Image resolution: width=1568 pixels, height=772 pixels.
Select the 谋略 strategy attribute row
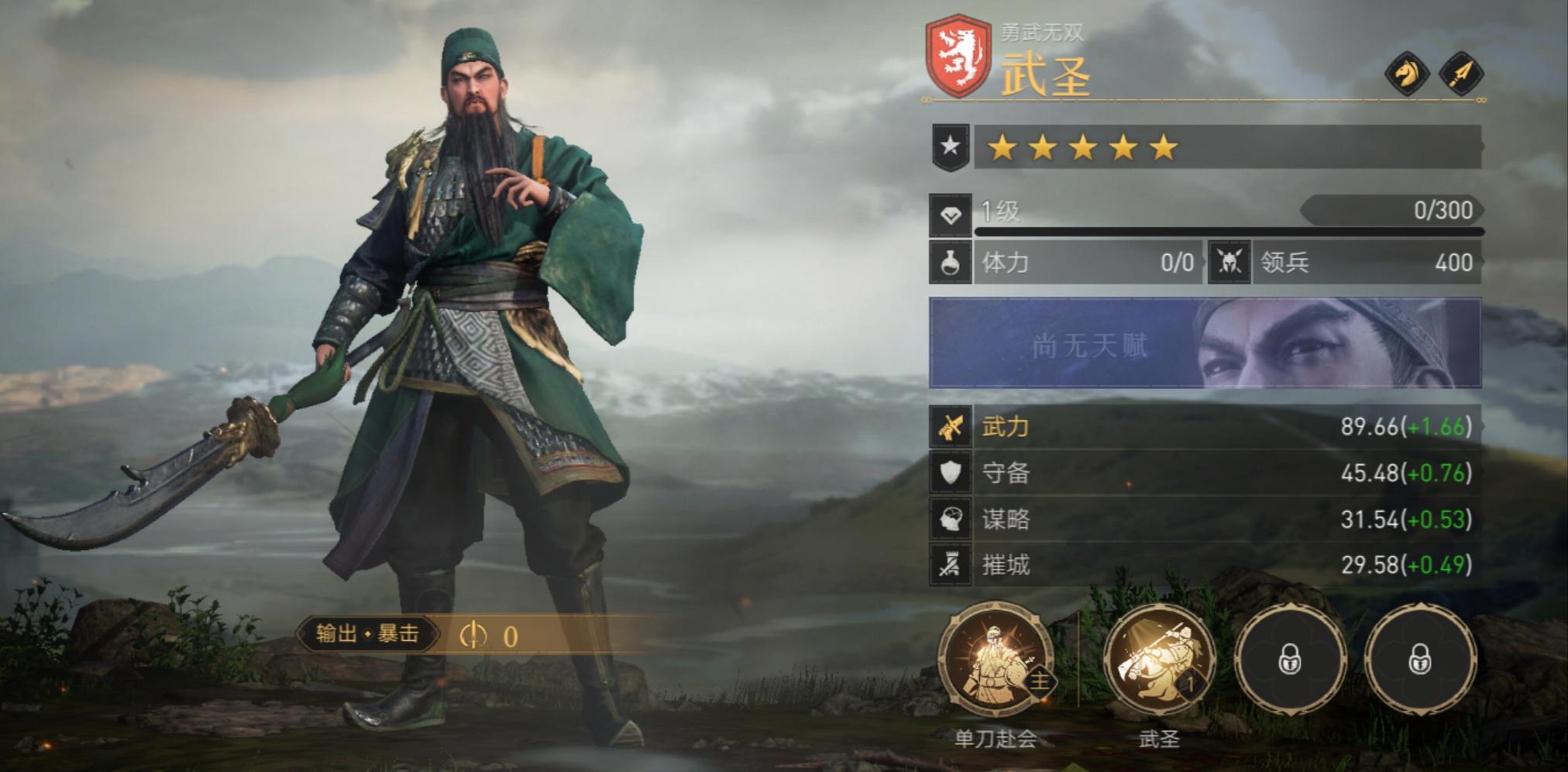[1205, 519]
